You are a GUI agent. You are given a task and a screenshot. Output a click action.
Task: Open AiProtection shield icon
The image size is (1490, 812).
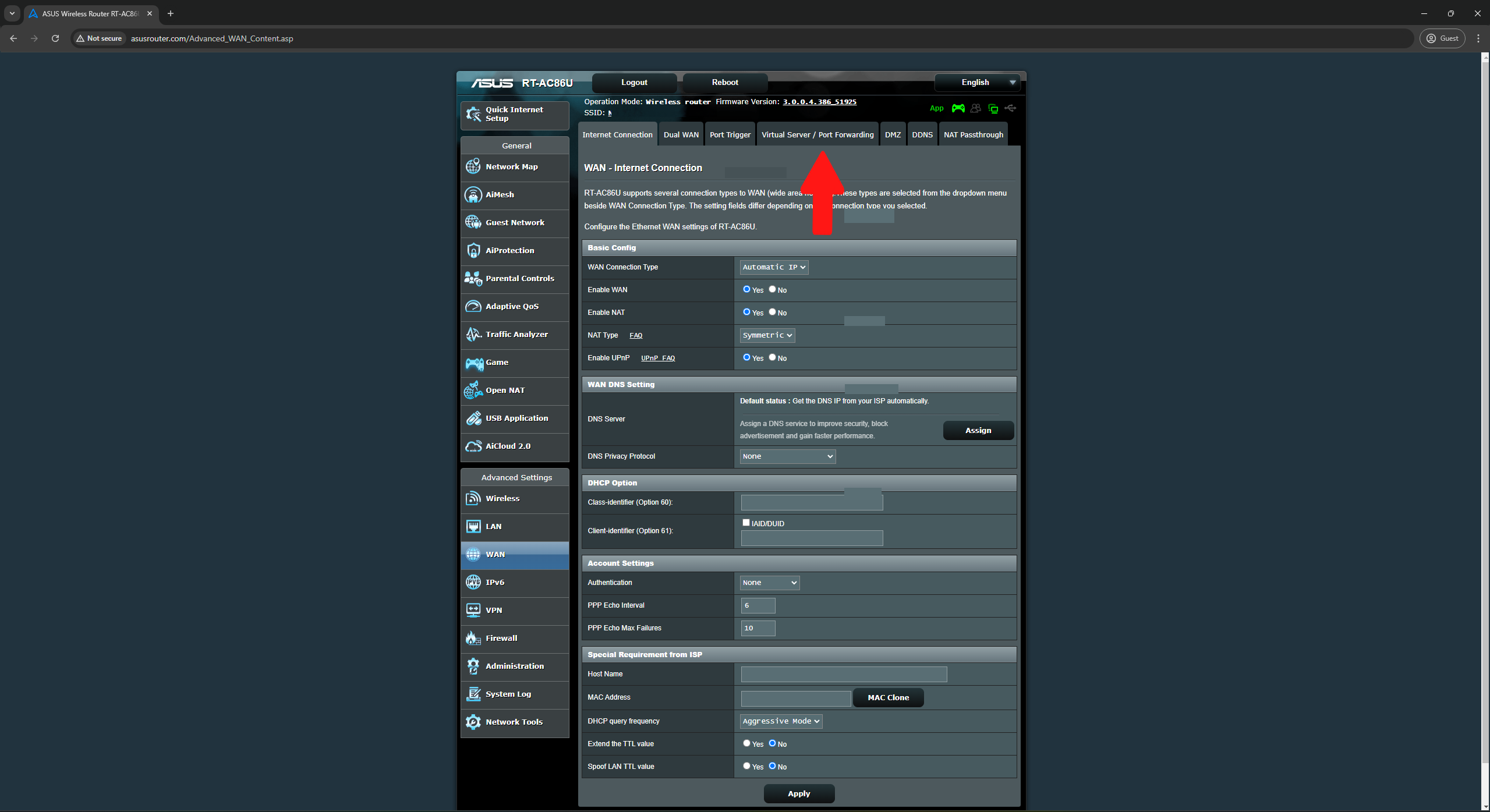[x=473, y=250]
